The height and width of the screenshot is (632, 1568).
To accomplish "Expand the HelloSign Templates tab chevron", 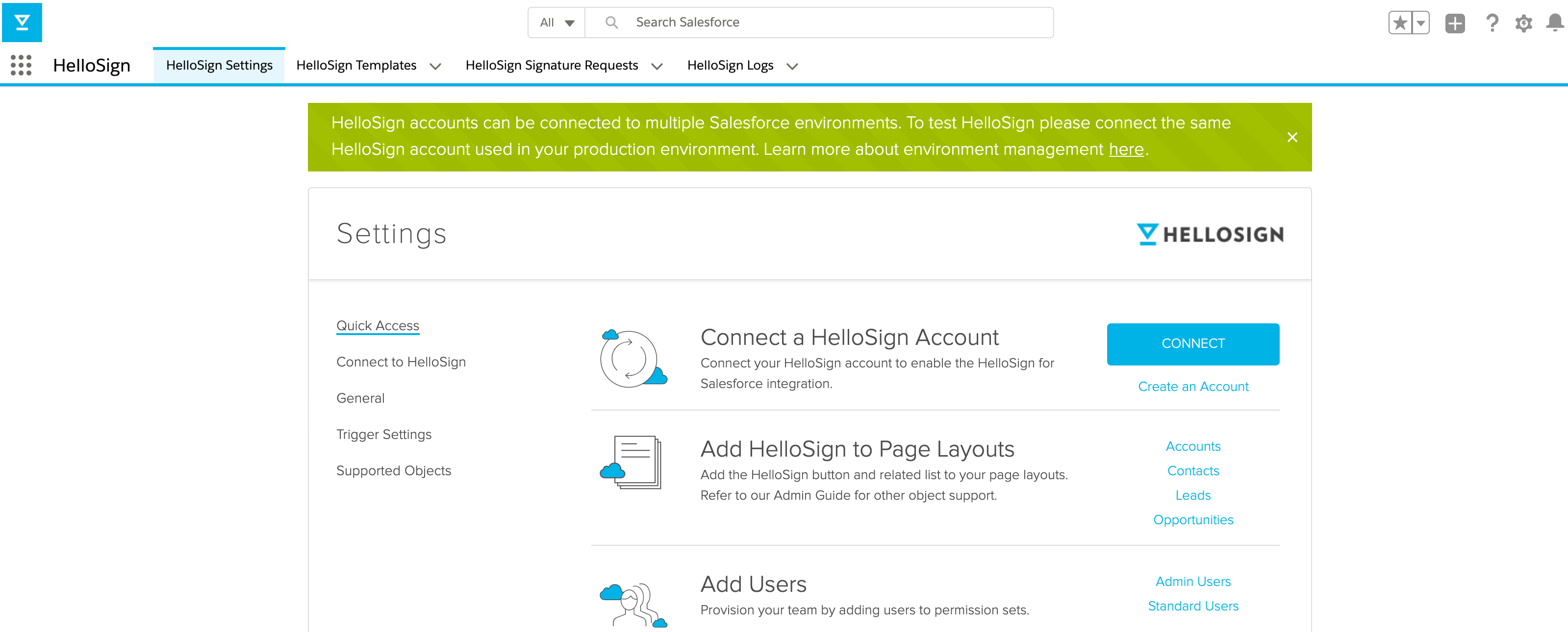I will 435,66.
